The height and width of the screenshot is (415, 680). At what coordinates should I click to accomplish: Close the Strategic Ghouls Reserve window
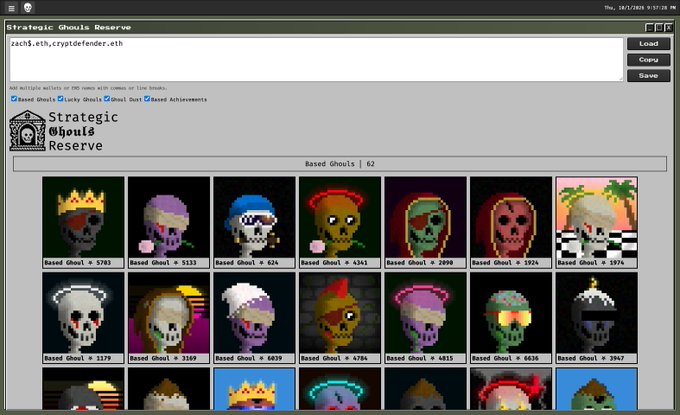pos(669,28)
